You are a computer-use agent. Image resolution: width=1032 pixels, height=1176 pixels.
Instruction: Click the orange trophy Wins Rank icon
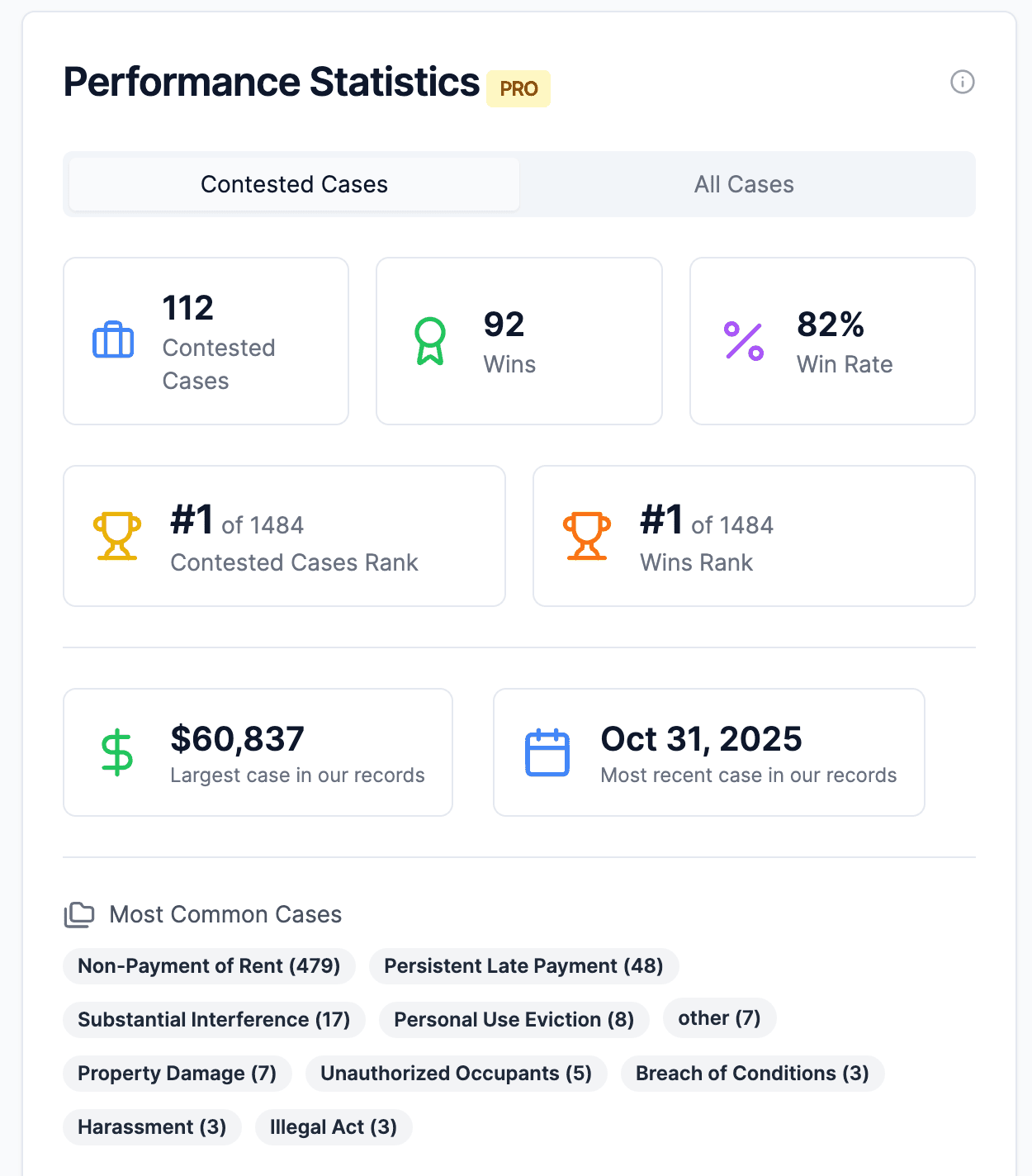587,536
